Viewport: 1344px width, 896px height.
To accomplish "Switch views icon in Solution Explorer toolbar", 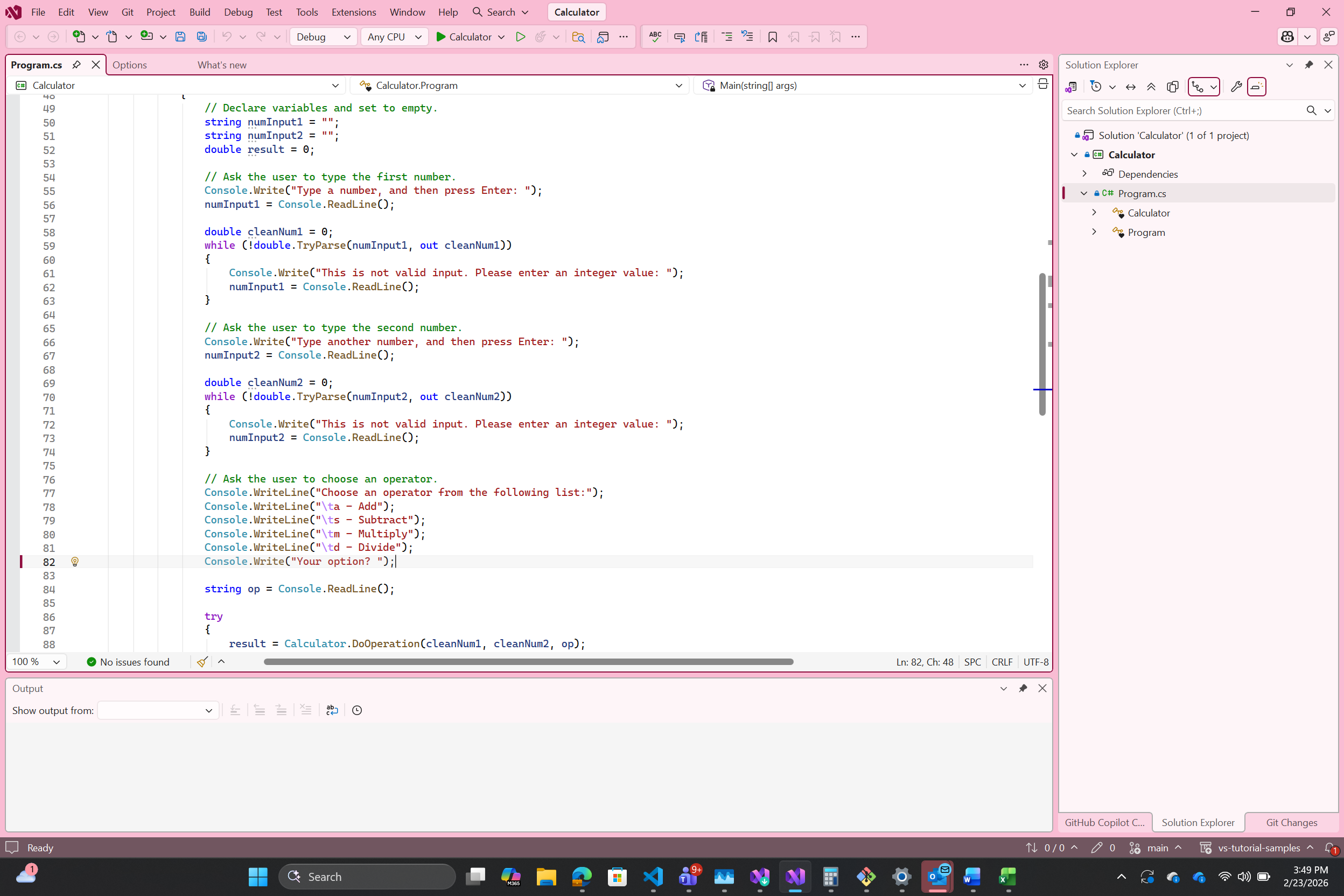I will click(x=1071, y=87).
